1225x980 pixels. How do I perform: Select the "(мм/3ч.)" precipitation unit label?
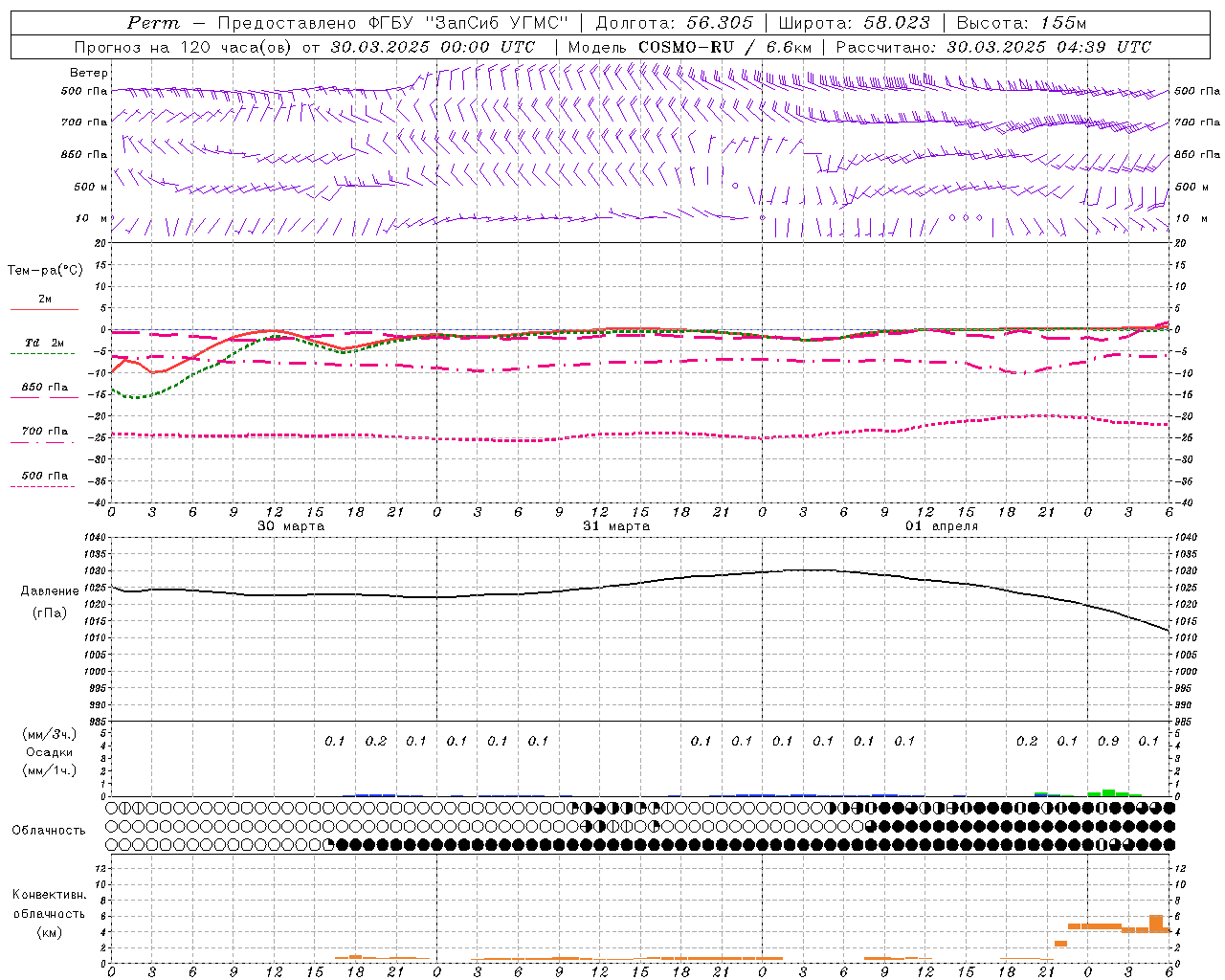click(51, 734)
